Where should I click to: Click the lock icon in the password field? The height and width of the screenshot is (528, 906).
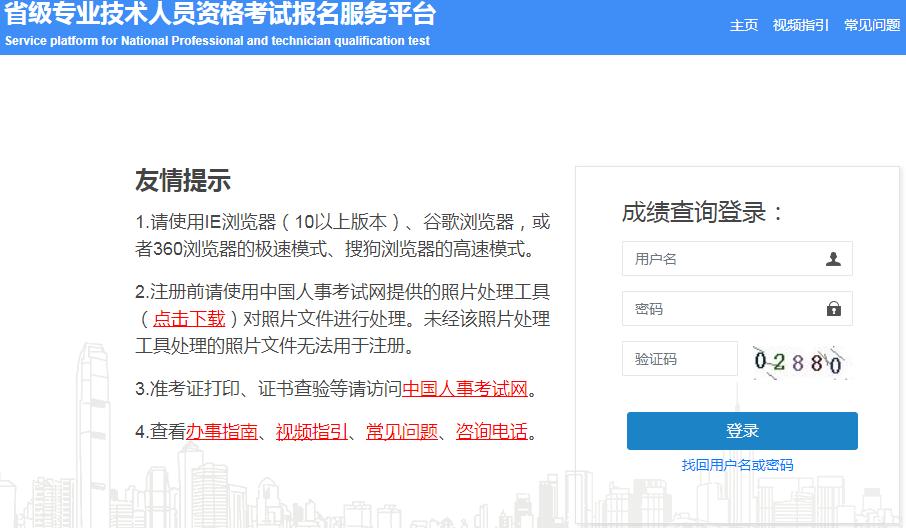tap(833, 308)
